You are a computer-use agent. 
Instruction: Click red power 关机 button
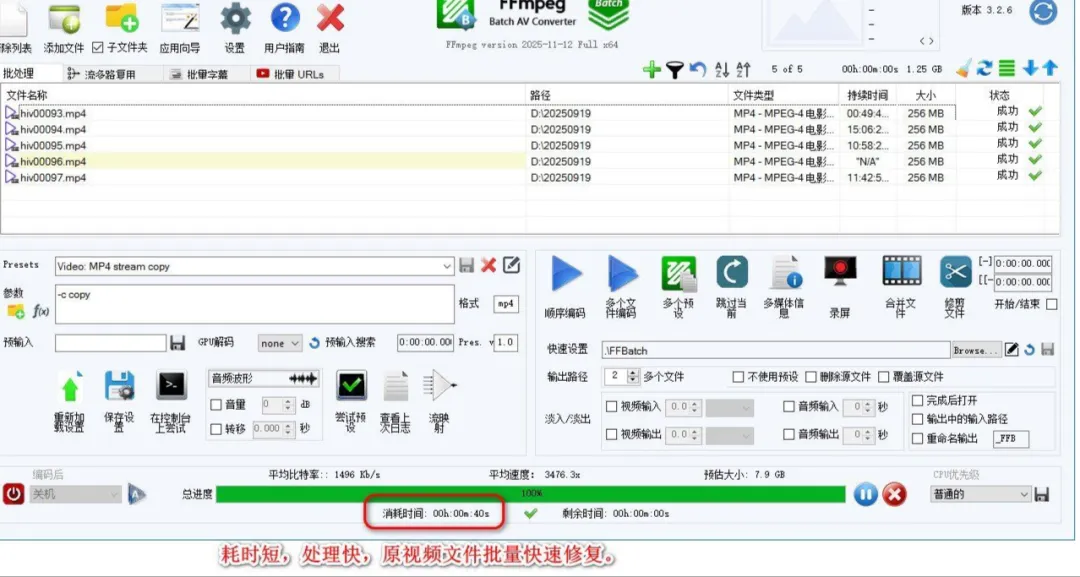[x=13, y=494]
